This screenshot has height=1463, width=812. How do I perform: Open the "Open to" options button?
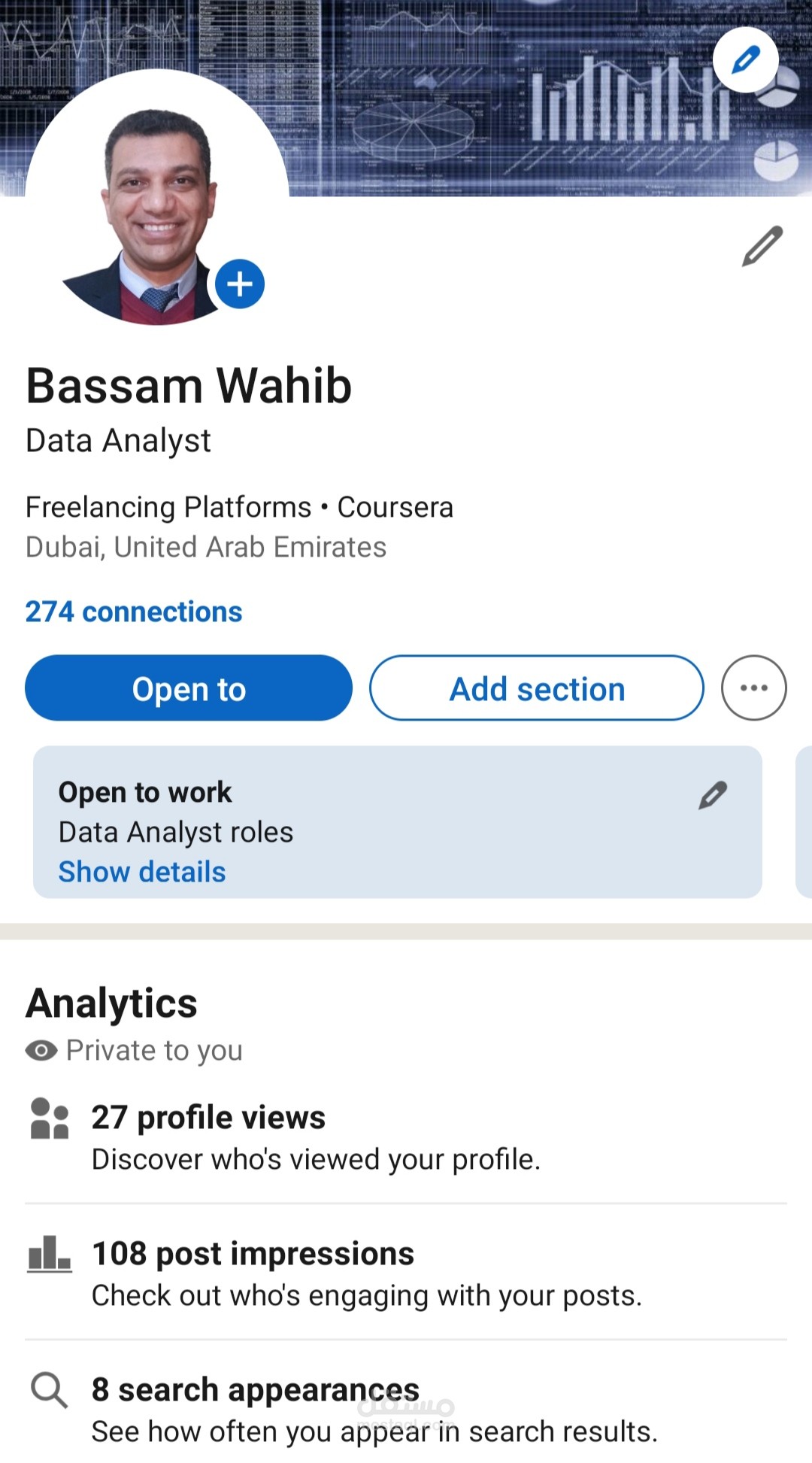click(189, 687)
